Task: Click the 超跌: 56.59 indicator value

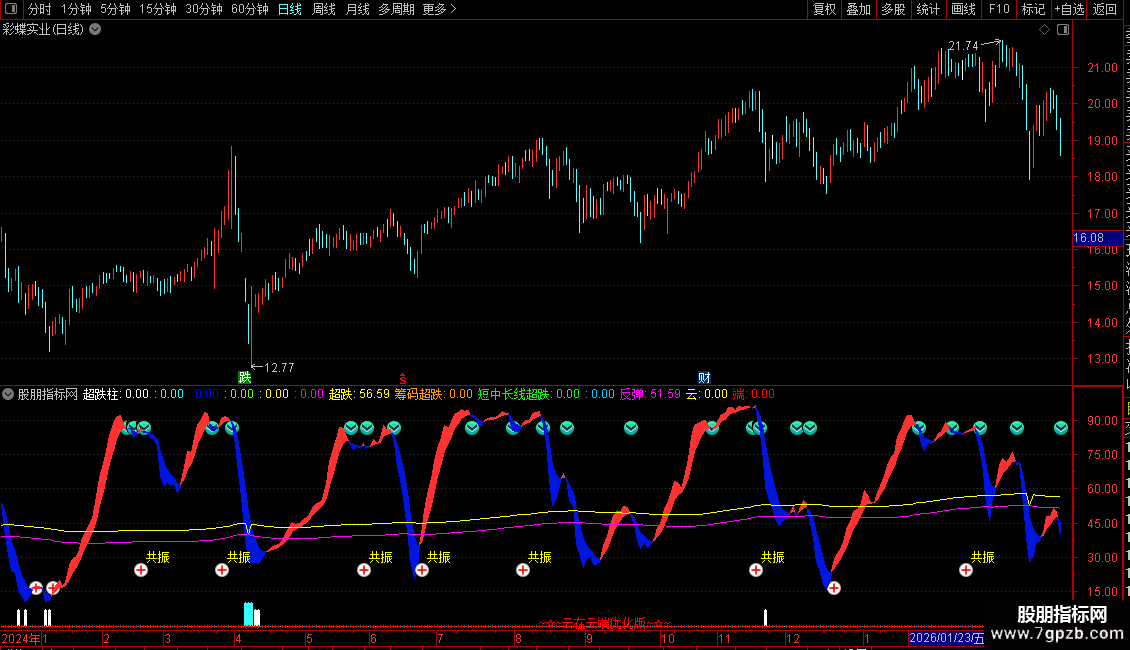Action: click(359, 394)
